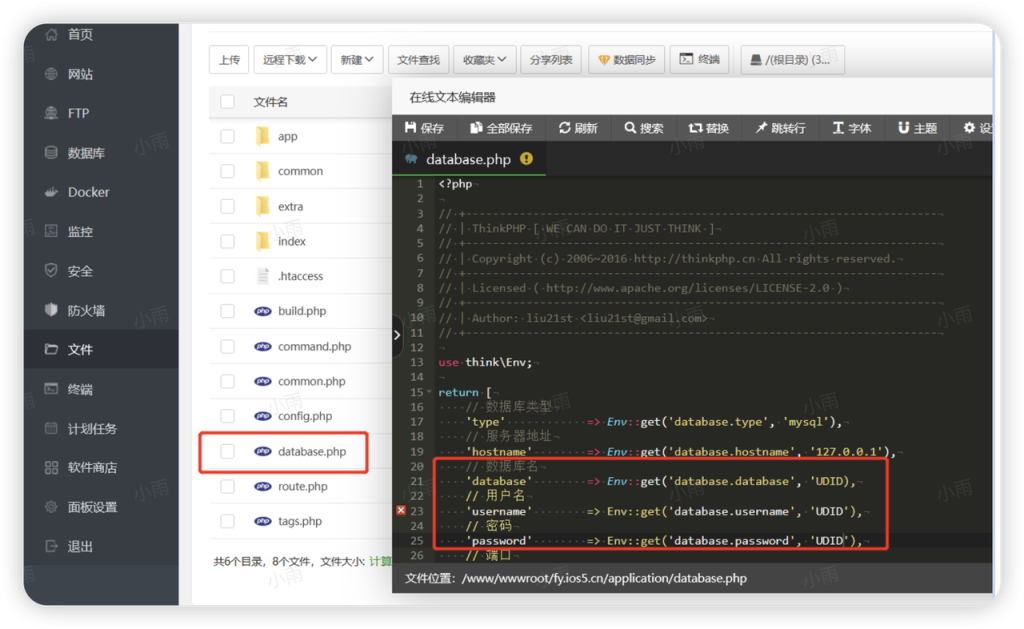
Task: Click the editor panel collapse arrow handle
Action: pos(397,336)
